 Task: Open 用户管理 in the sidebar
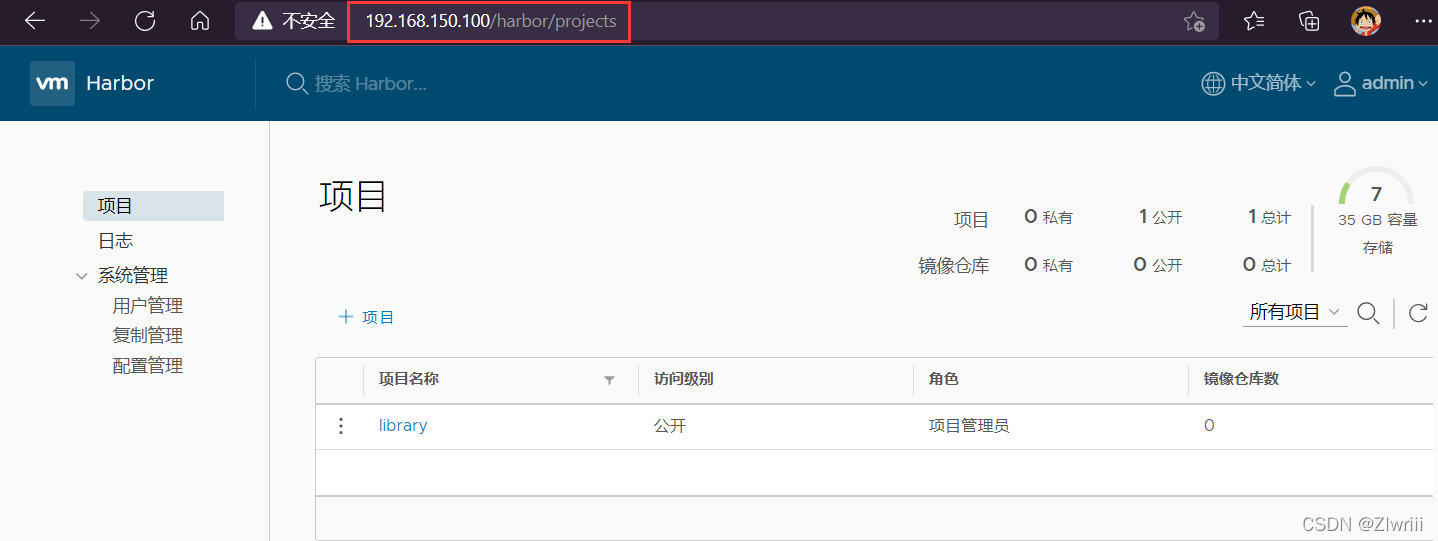(148, 306)
